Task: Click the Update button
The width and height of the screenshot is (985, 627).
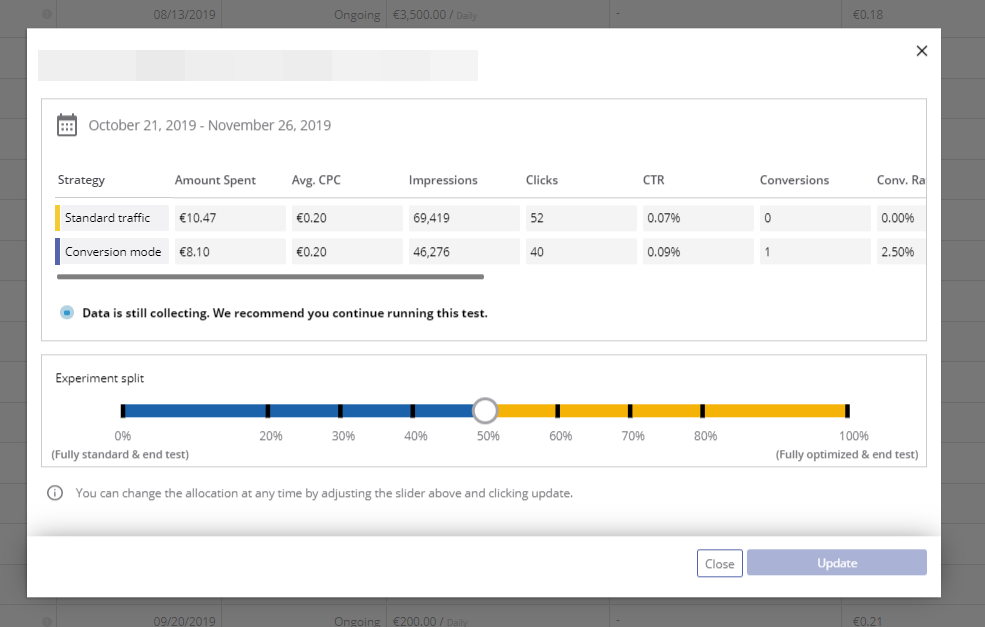Action: coord(836,563)
